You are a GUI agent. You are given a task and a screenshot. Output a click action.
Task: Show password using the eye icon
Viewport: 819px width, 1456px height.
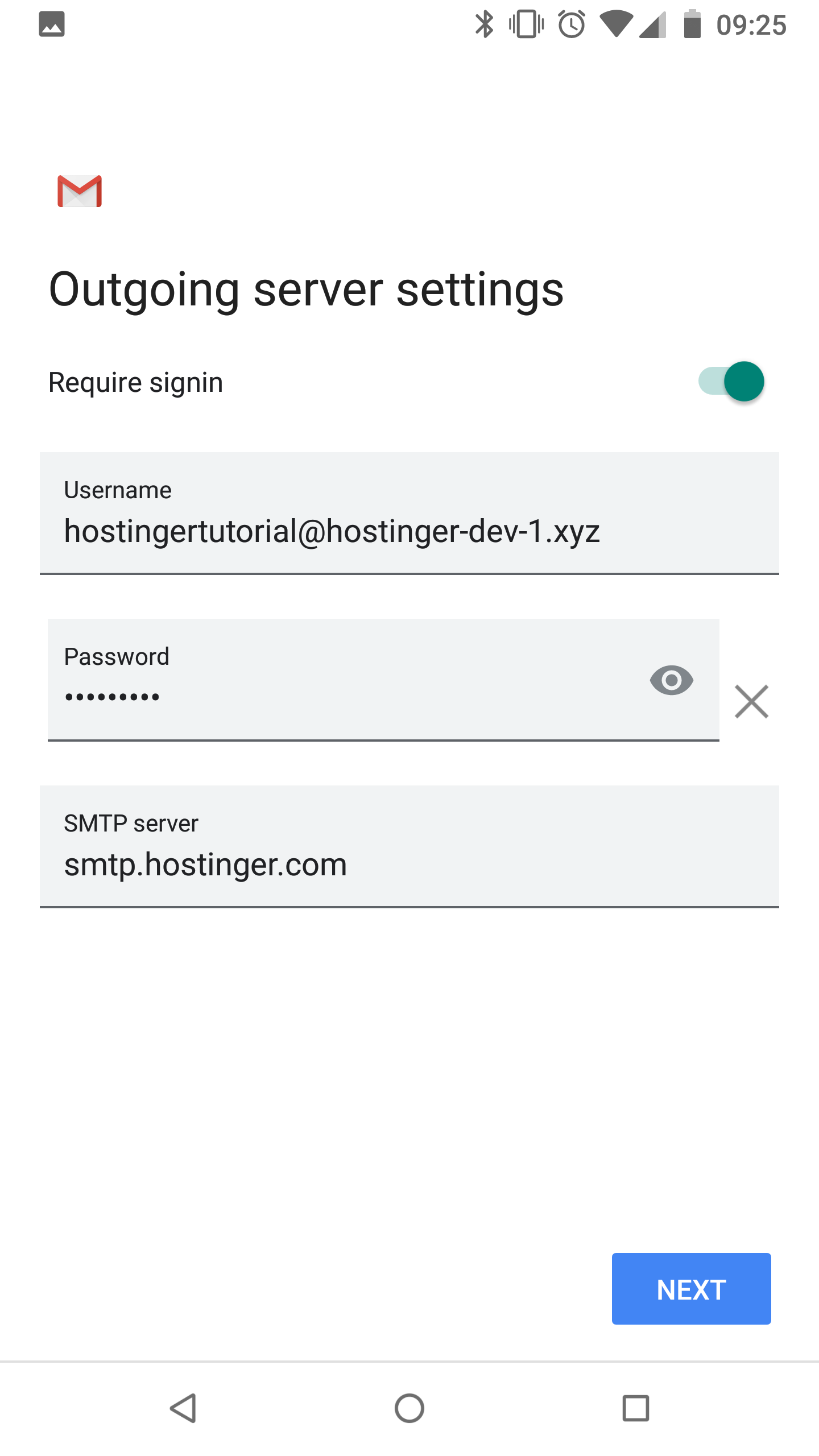671,680
